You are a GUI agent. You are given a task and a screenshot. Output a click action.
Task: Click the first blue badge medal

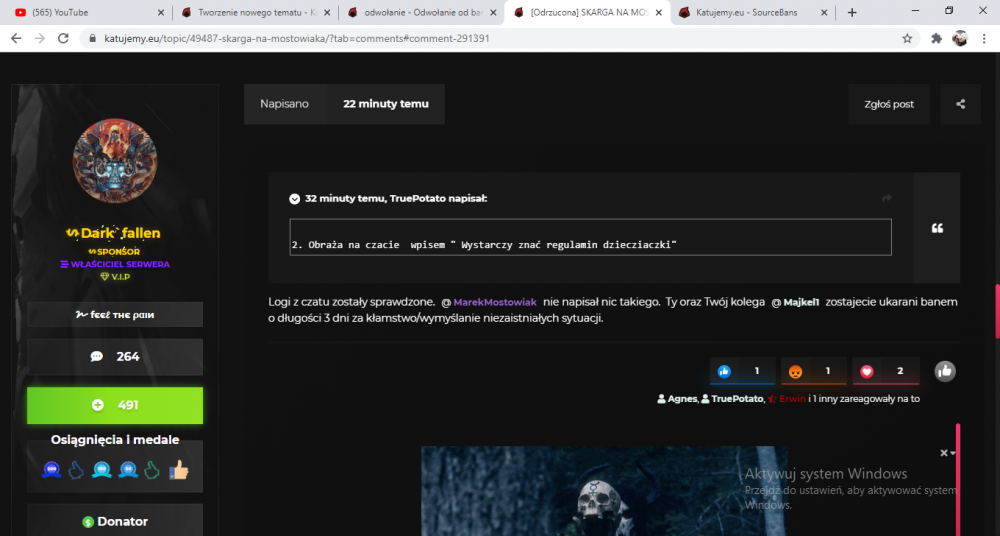52,470
